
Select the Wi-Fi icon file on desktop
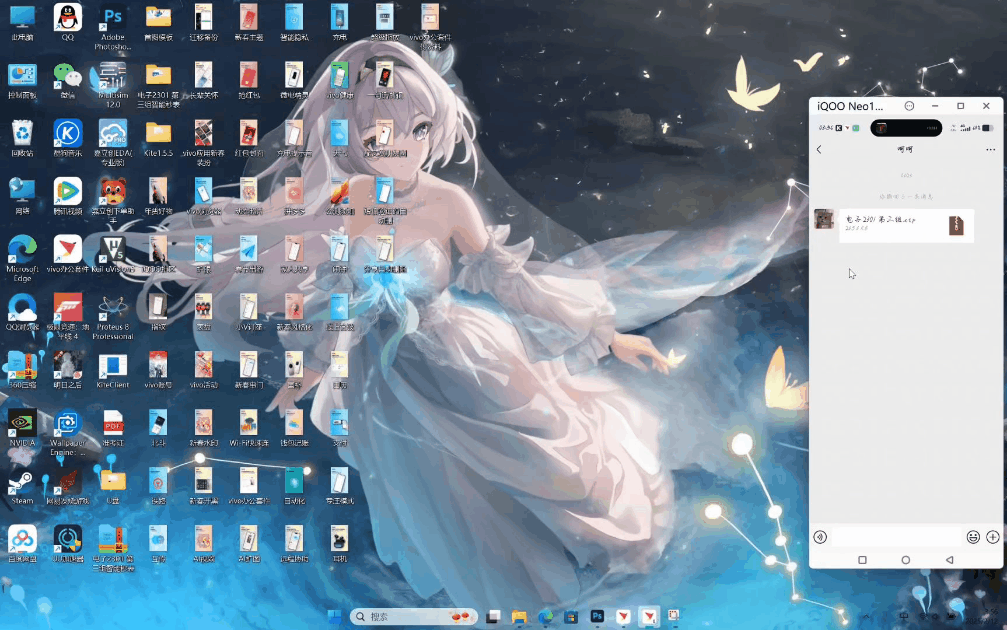(x=249, y=423)
